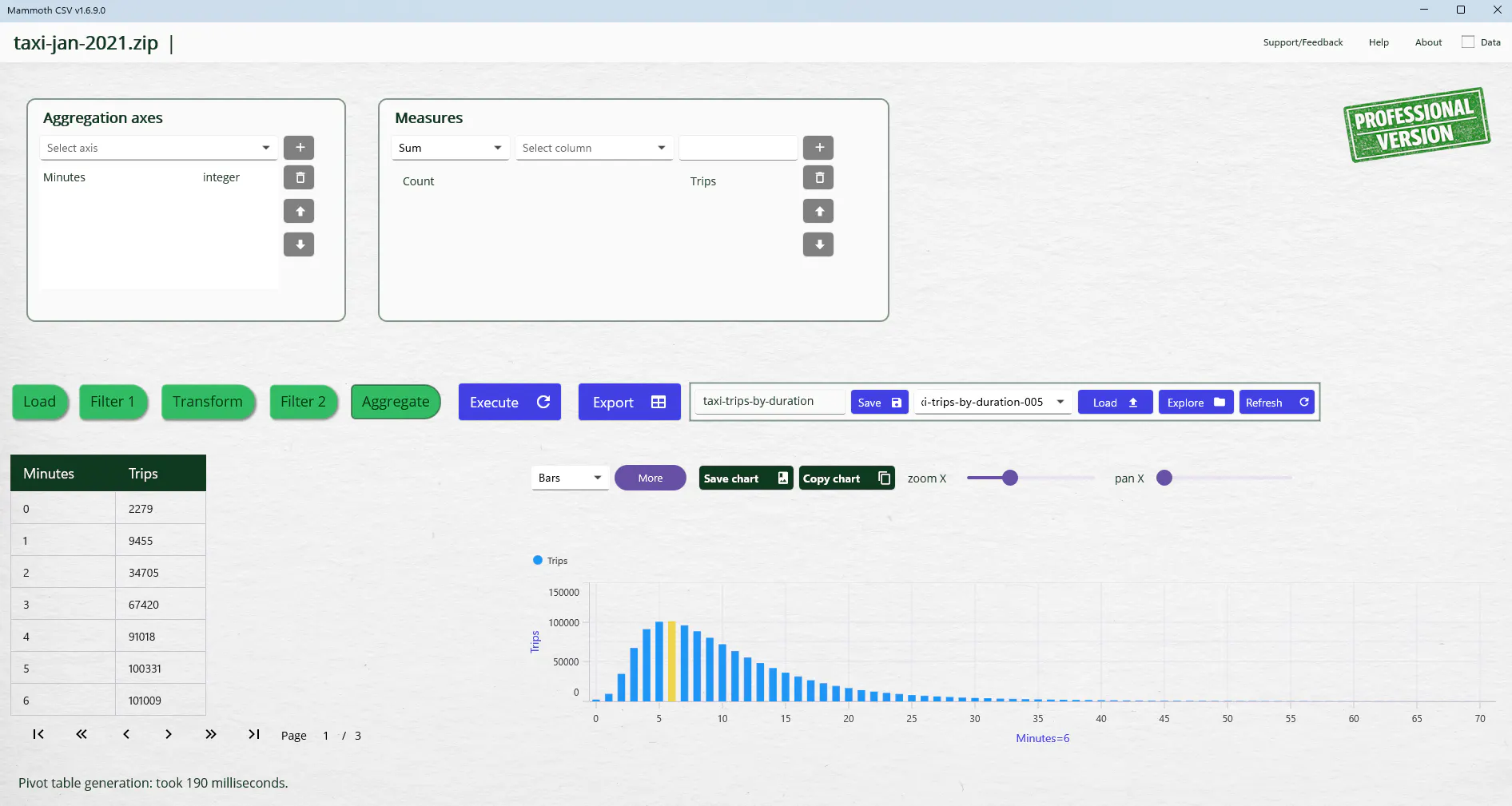
Task: Delete the Count Trips measure
Action: [x=818, y=177]
